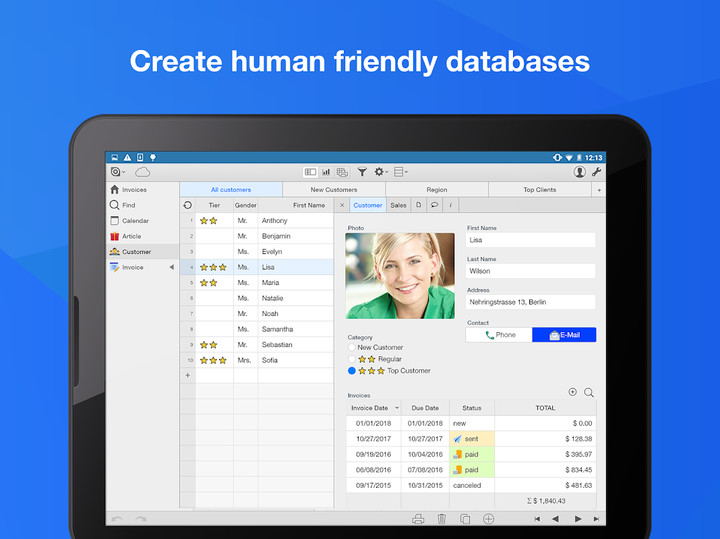Open the info tab in detail pane

(x=450, y=205)
